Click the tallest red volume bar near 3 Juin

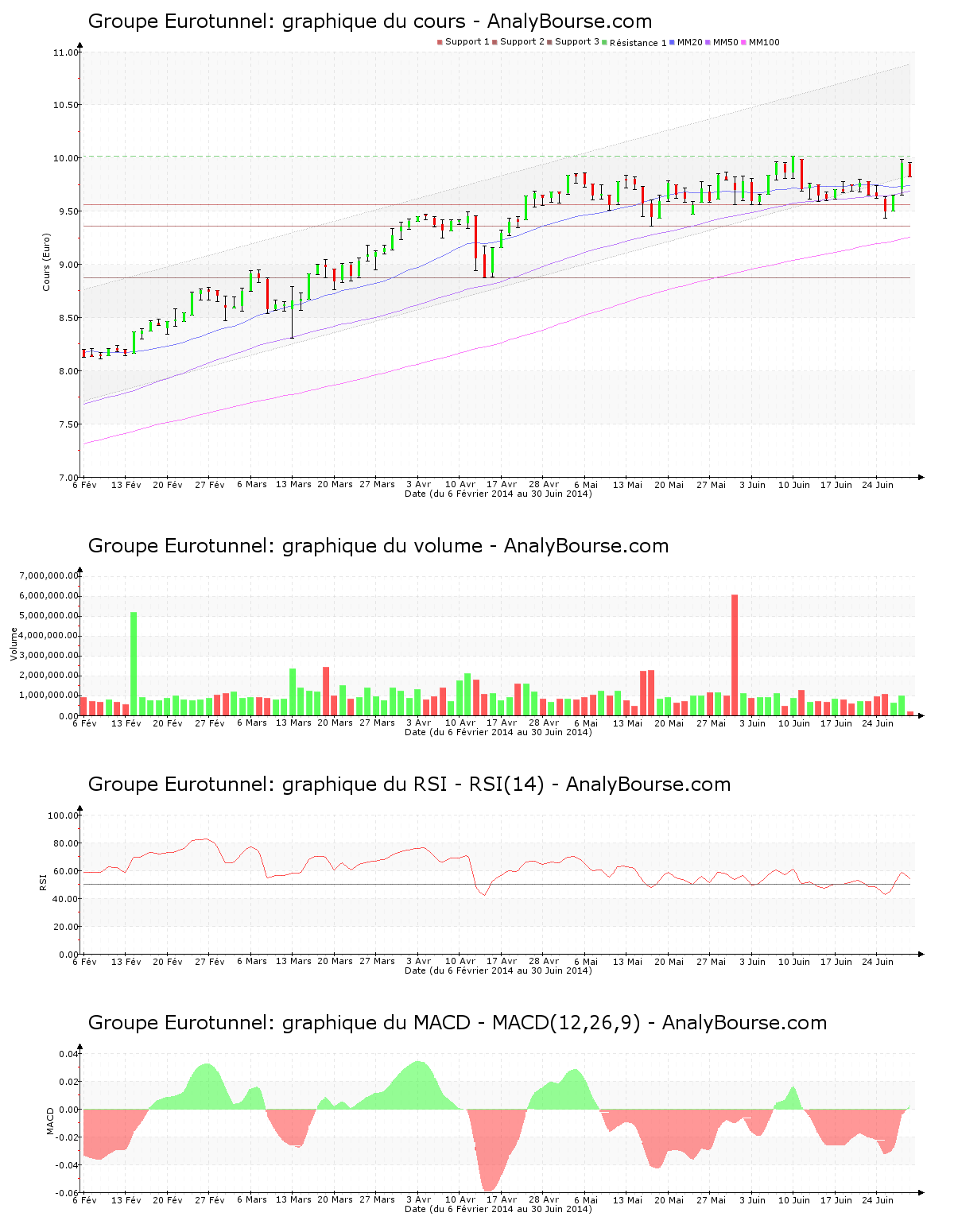tap(735, 655)
